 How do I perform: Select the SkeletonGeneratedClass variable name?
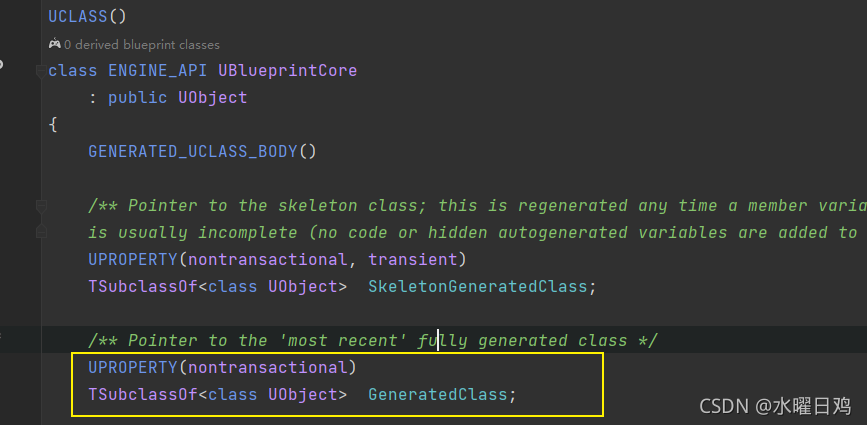478,286
